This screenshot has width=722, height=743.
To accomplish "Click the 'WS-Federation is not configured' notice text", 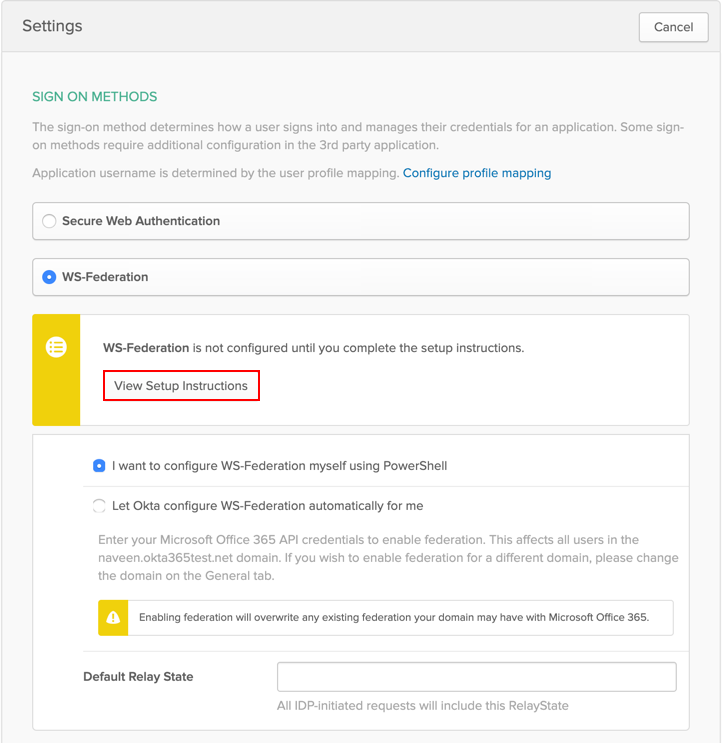I will pyautogui.click(x=313, y=348).
